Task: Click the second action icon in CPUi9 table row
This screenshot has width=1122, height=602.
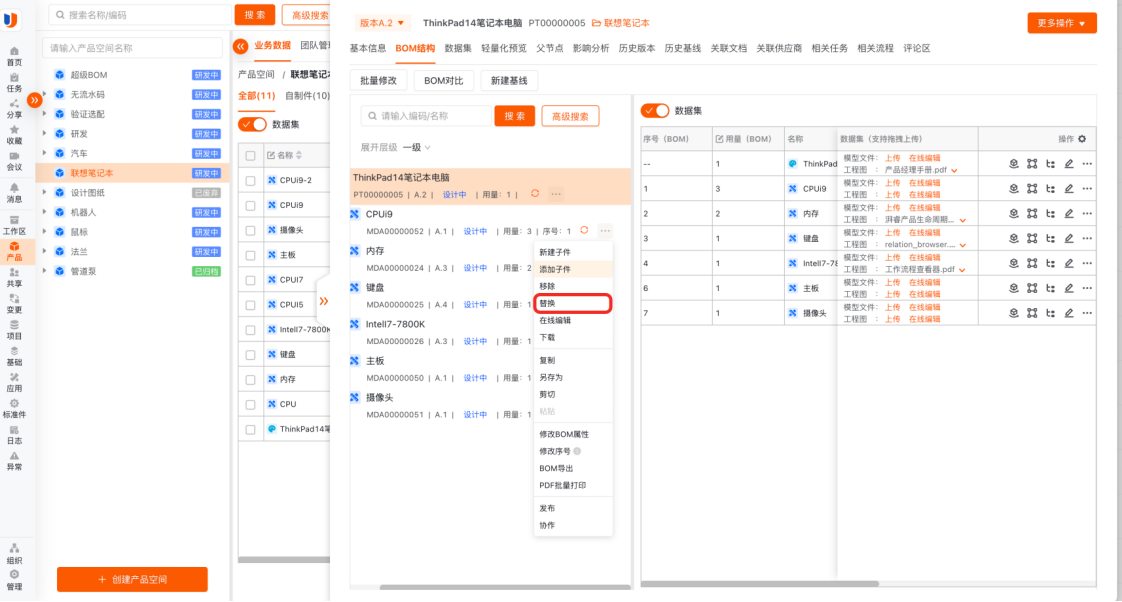Action: tap(1032, 189)
